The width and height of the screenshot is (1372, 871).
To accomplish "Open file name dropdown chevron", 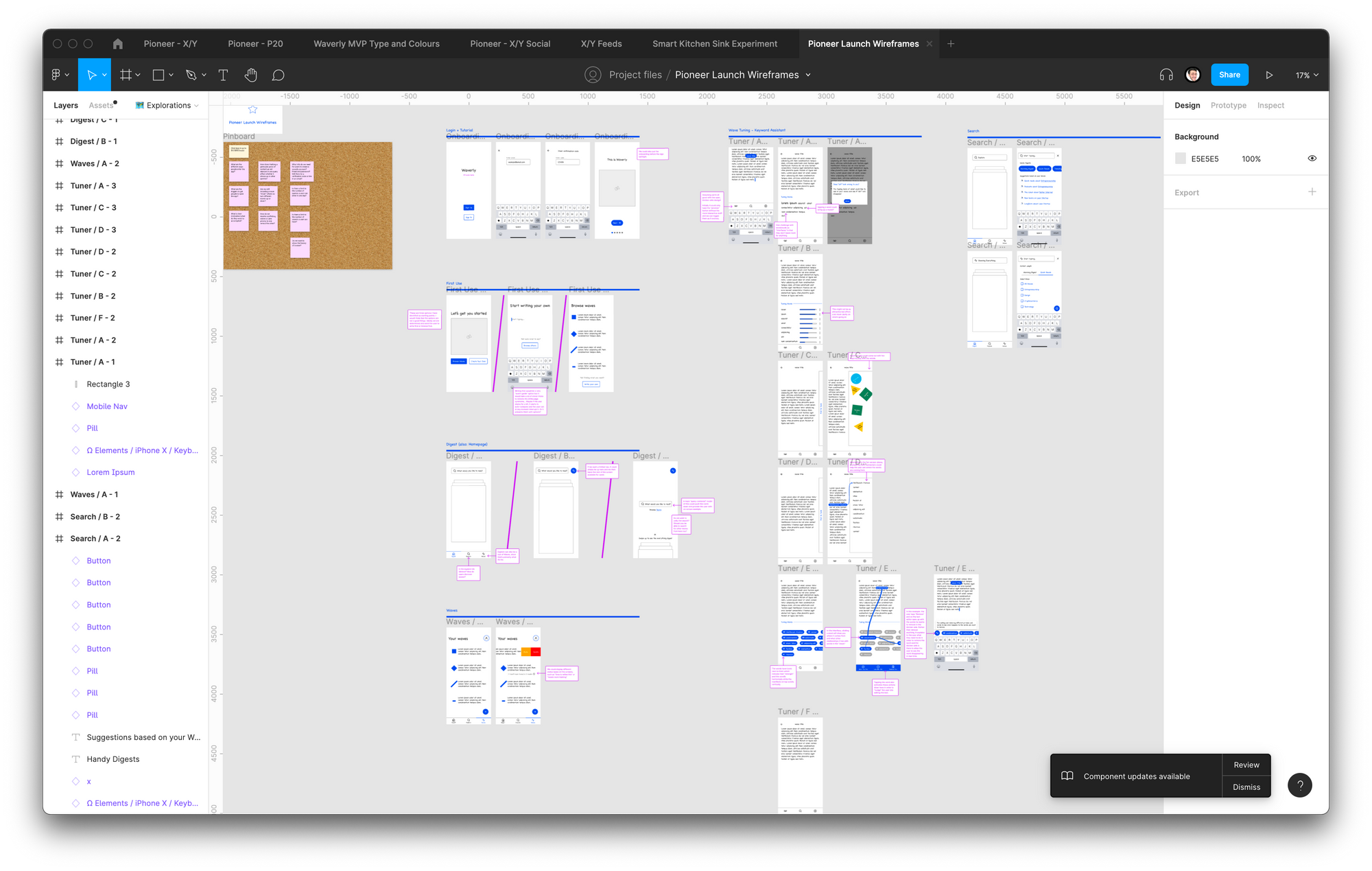I will [x=808, y=75].
